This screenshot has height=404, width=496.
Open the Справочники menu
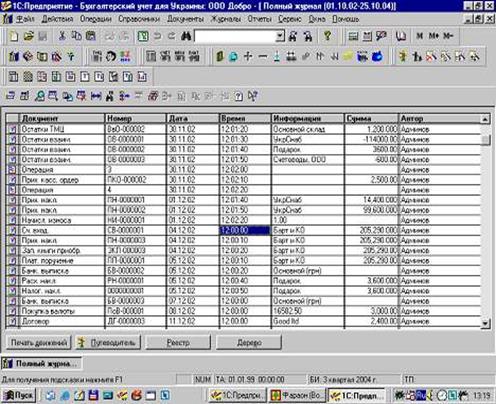139,19
